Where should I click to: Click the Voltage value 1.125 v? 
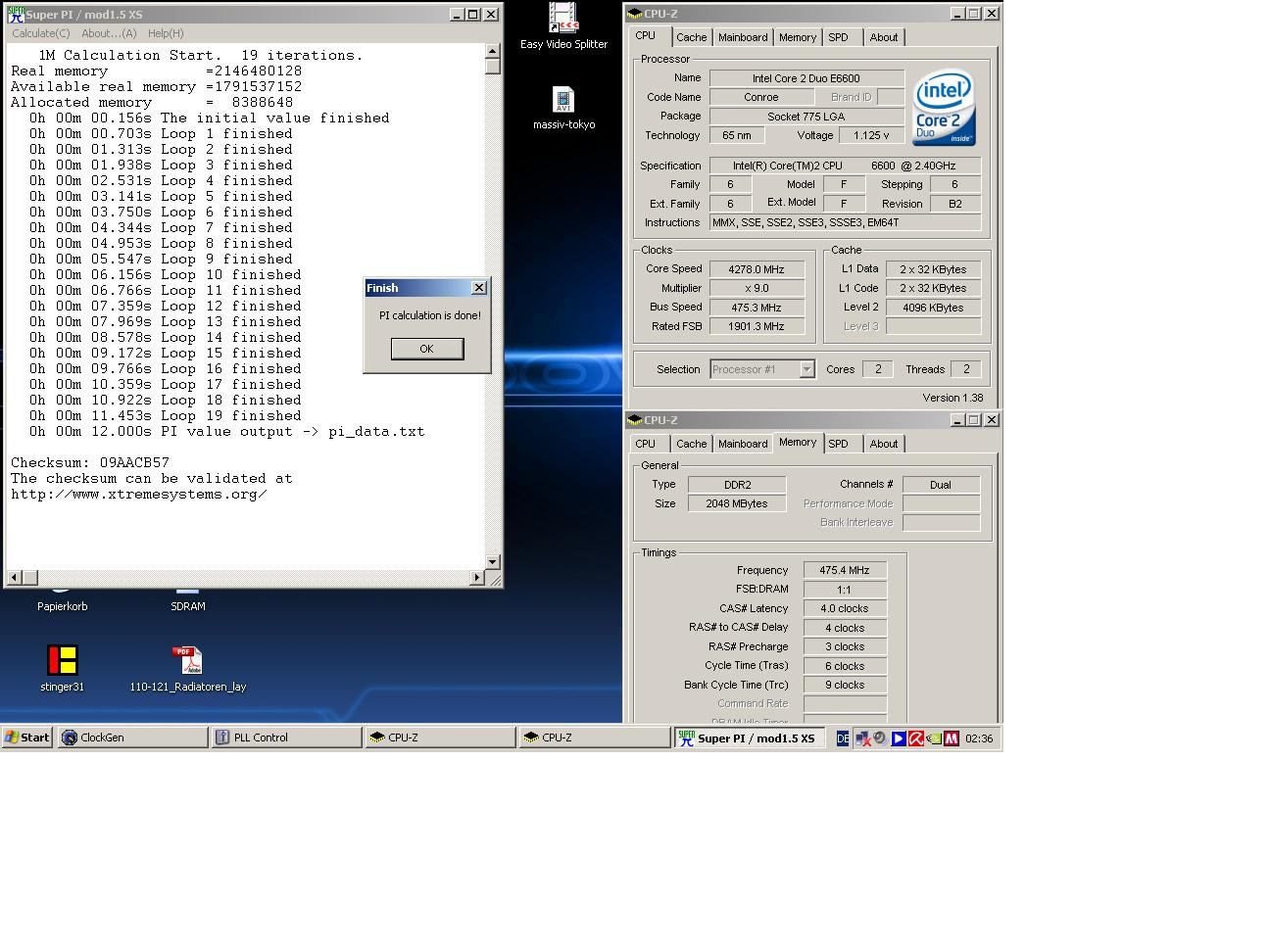tap(871, 135)
